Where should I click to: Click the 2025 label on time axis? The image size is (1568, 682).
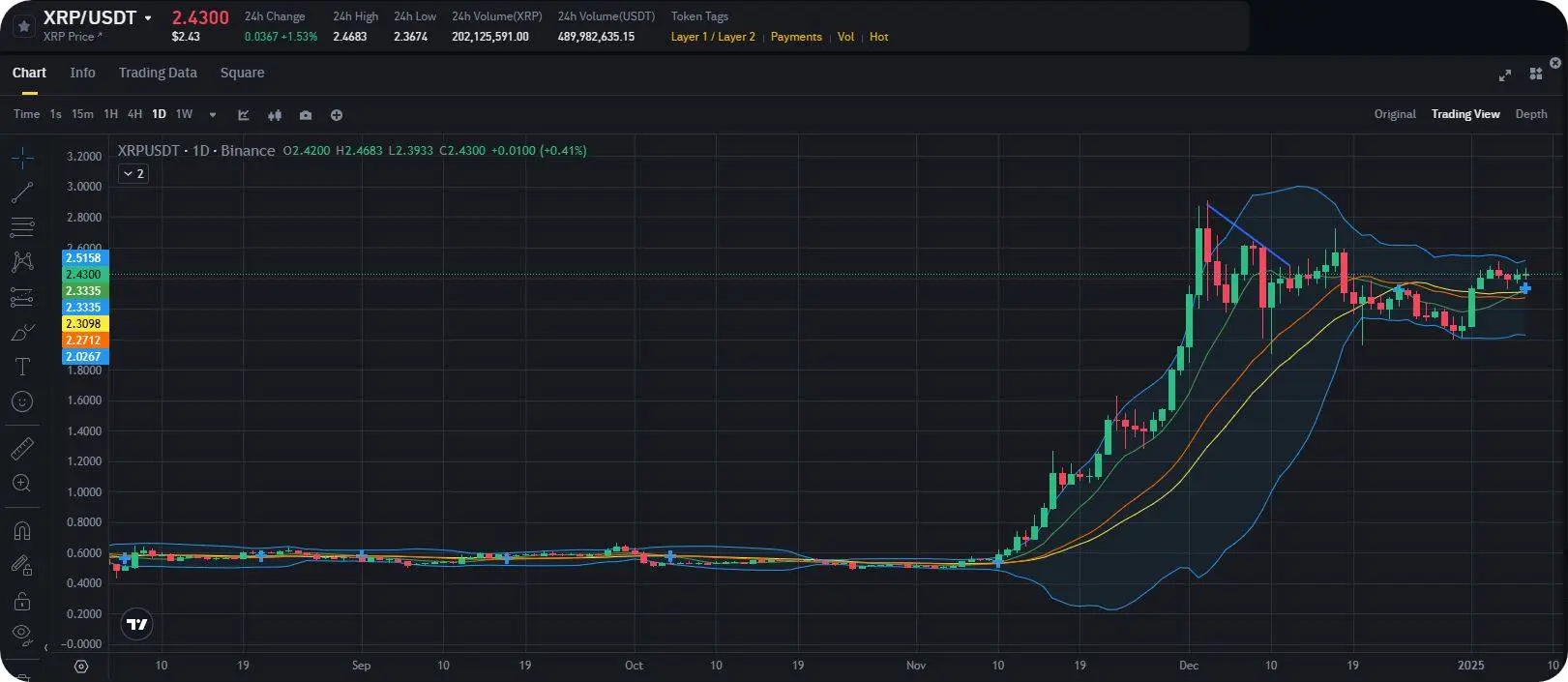(1470, 666)
